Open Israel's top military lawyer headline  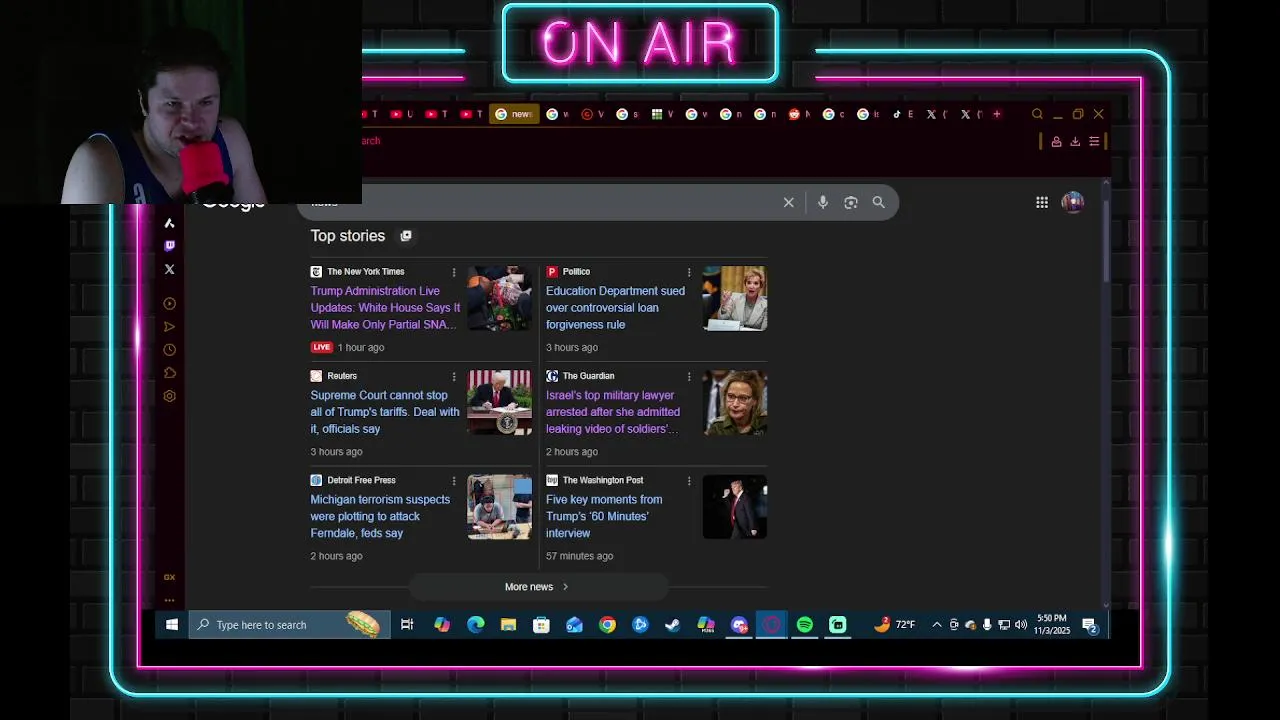[613, 412]
